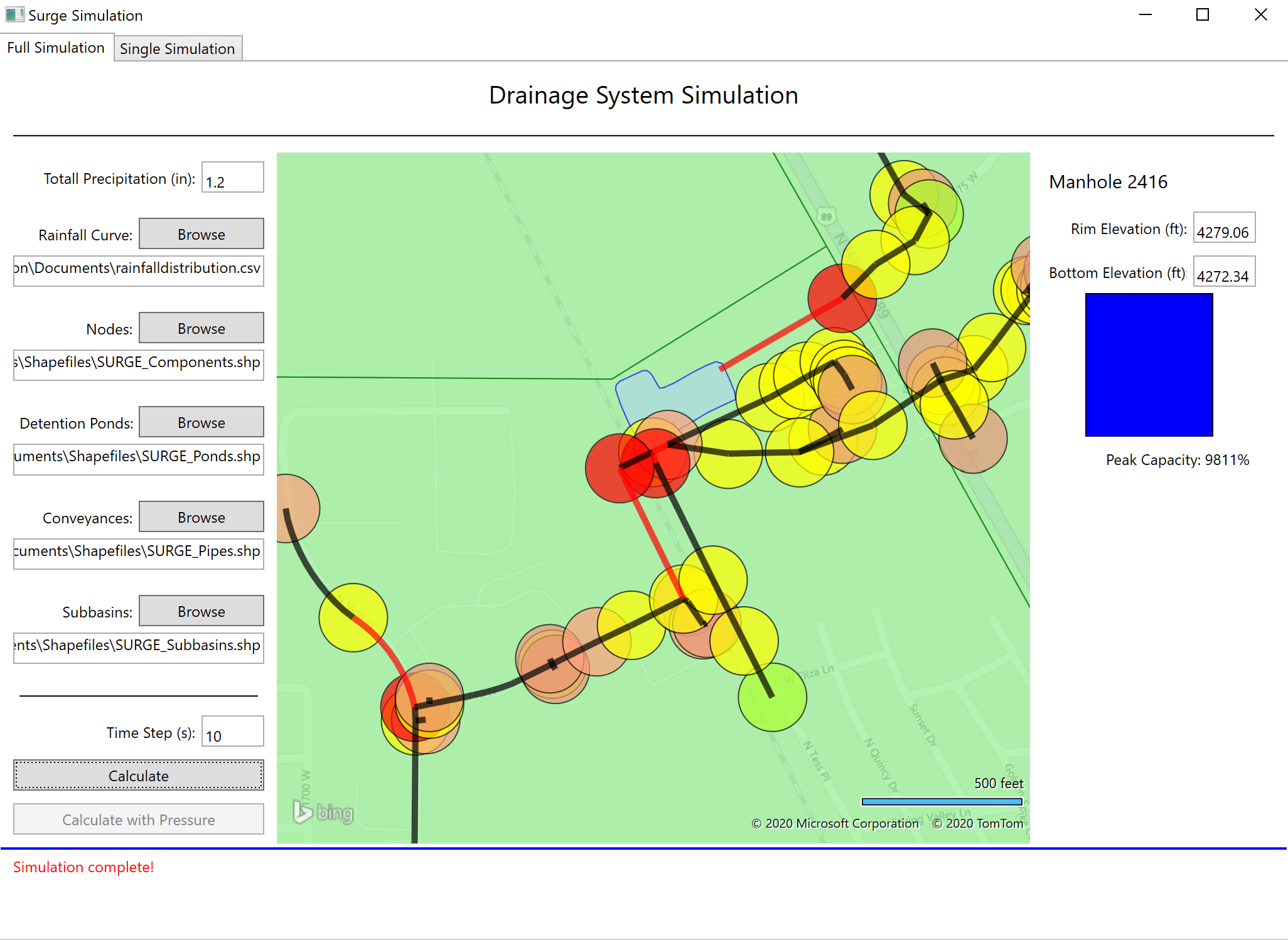Image resolution: width=1288 pixels, height=940 pixels.
Task: Browse for the Conveyances shapefile
Action: [x=201, y=516]
